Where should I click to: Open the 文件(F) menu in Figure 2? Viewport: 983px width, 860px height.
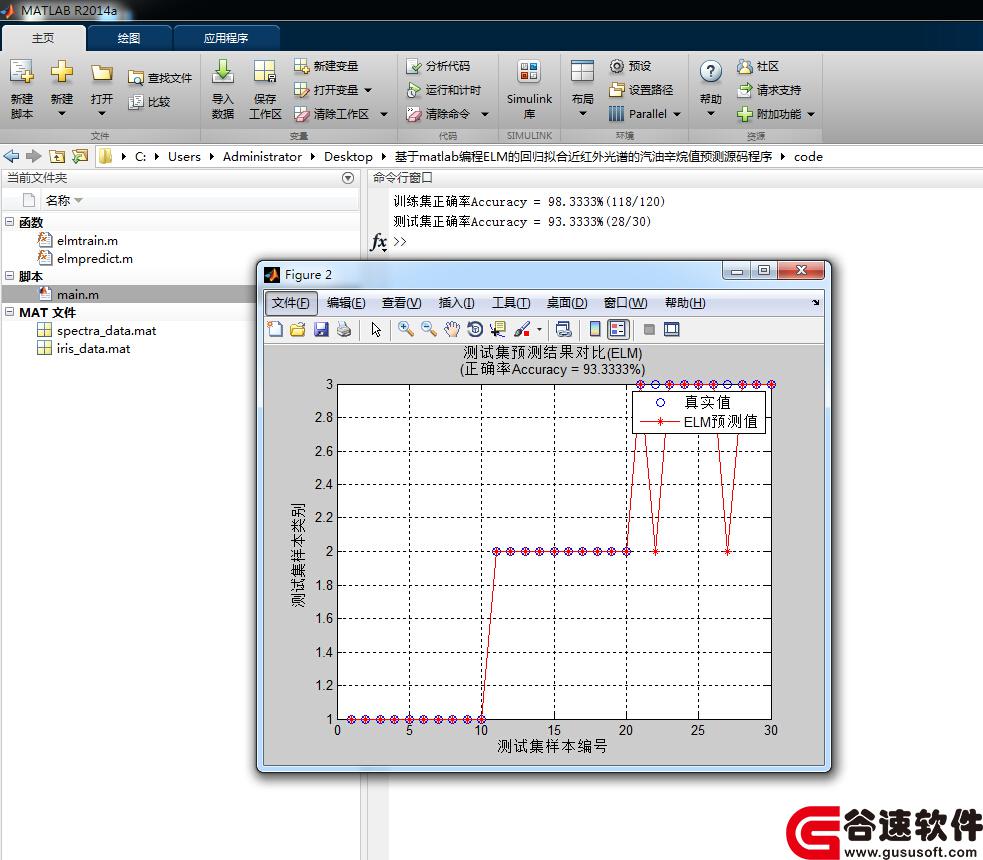[290, 303]
